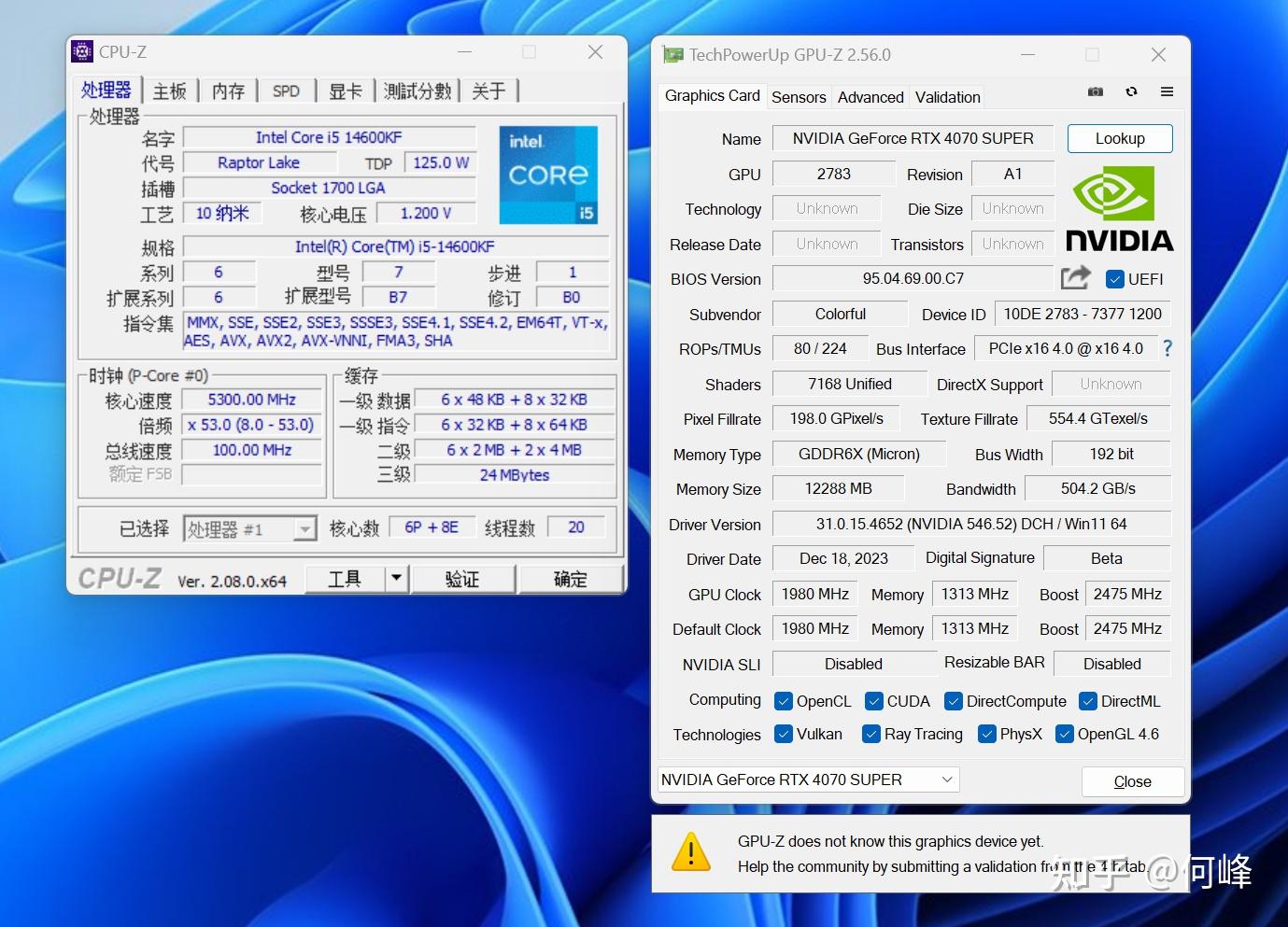Click the share icon next to BIOS Version
This screenshot has width=1288, height=927.
coord(1075,277)
